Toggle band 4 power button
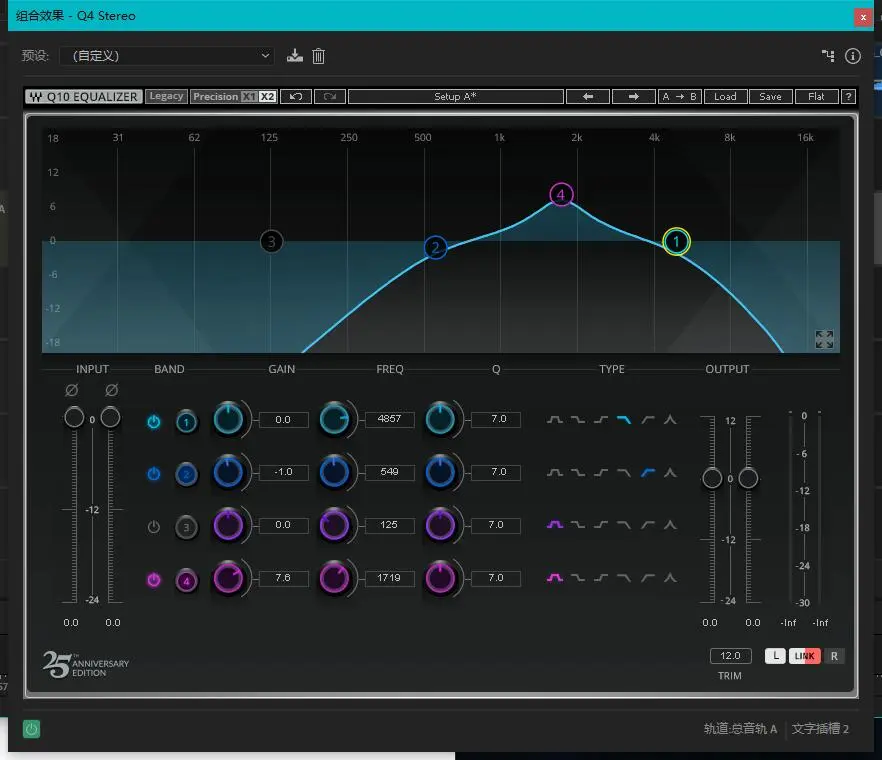 point(154,579)
